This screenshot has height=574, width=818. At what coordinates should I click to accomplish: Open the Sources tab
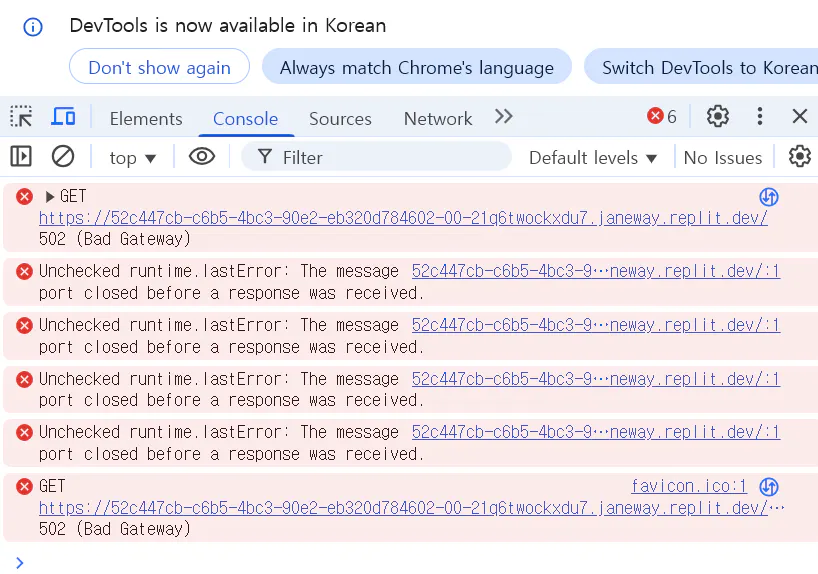click(x=340, y=118)
